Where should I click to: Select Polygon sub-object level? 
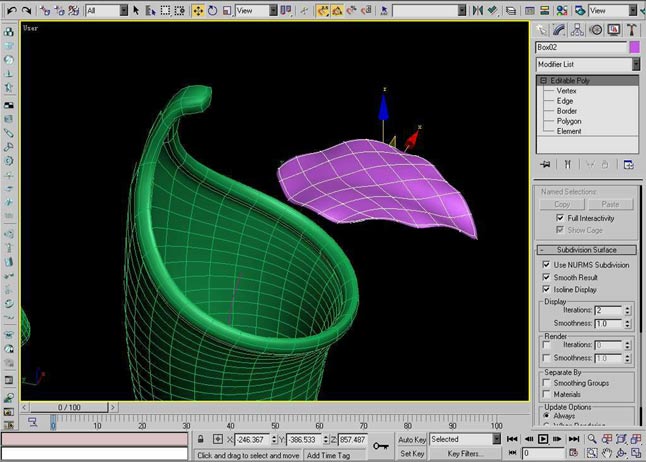[569, 121]
